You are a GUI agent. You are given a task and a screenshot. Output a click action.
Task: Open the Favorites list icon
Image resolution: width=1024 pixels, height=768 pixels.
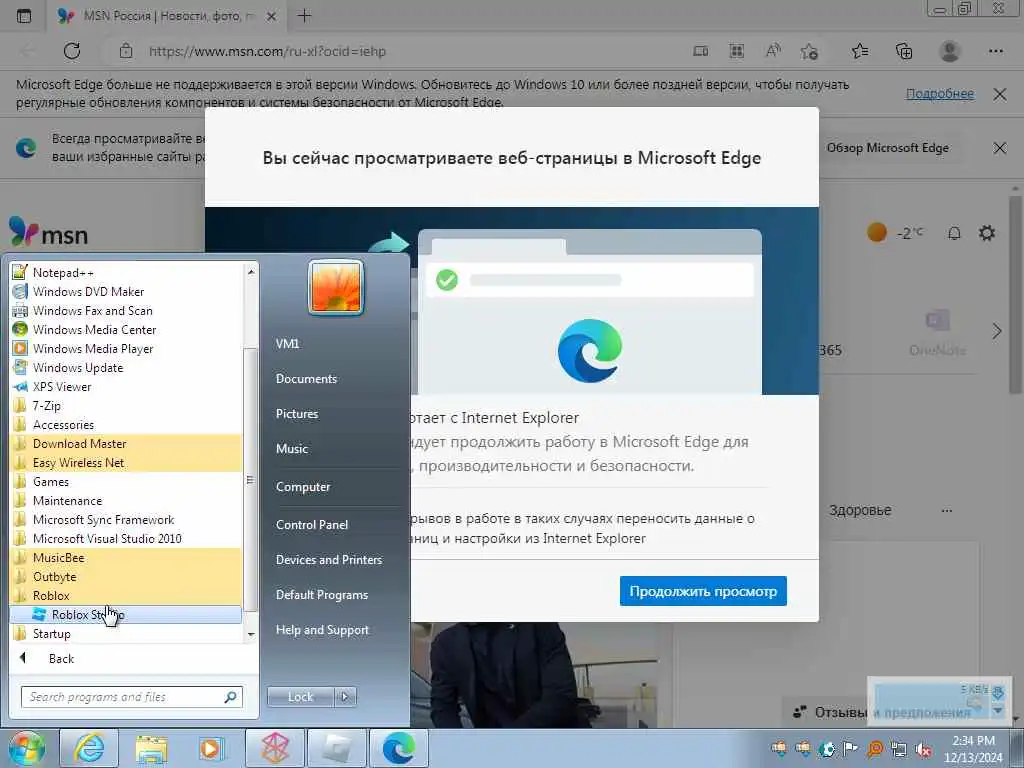click(x=860, y=51)
